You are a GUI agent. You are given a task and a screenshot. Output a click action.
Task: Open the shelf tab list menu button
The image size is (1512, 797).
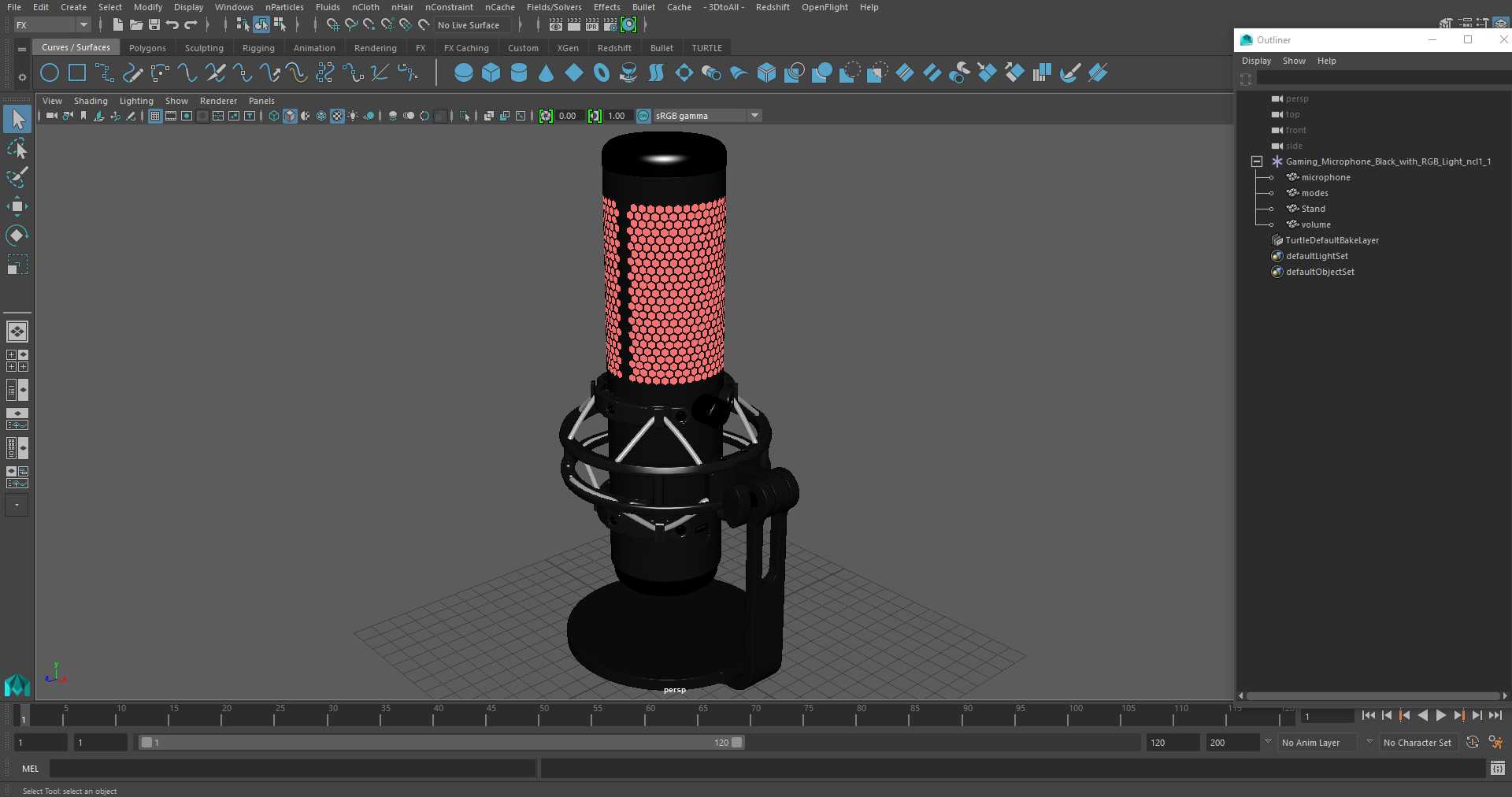tap(22, 49)
